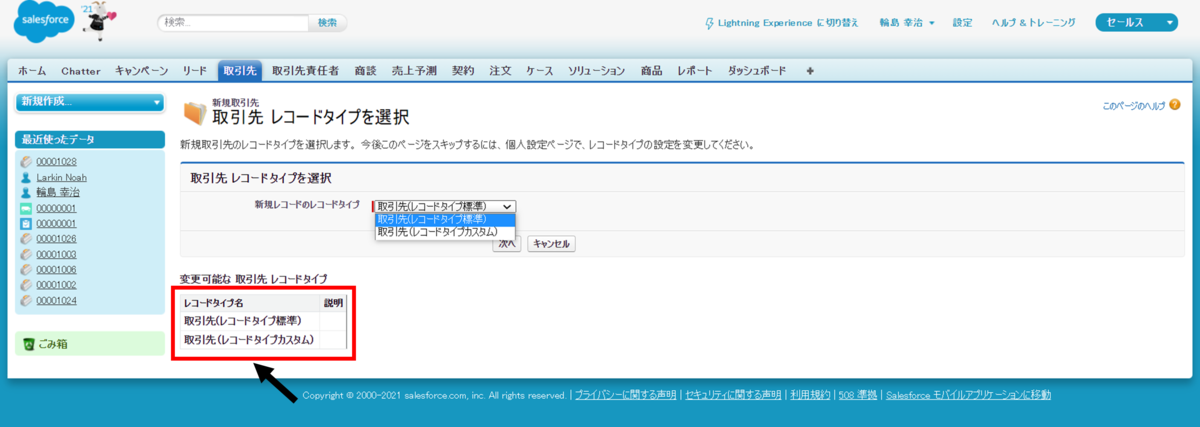Click 取引先(レコードタイプカスタム) cell in table
The image size is (1200, 427).
pos(250,340)
